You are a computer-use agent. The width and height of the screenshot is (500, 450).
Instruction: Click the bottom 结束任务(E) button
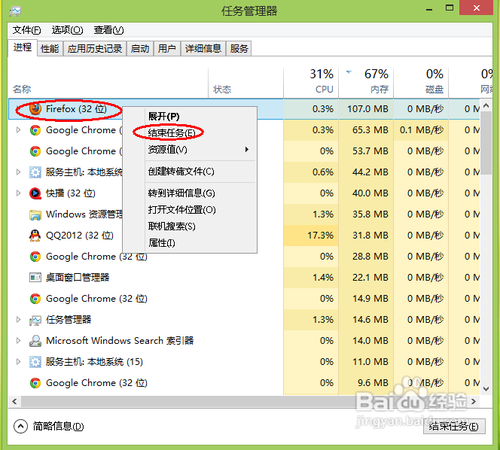coord(454,426)
